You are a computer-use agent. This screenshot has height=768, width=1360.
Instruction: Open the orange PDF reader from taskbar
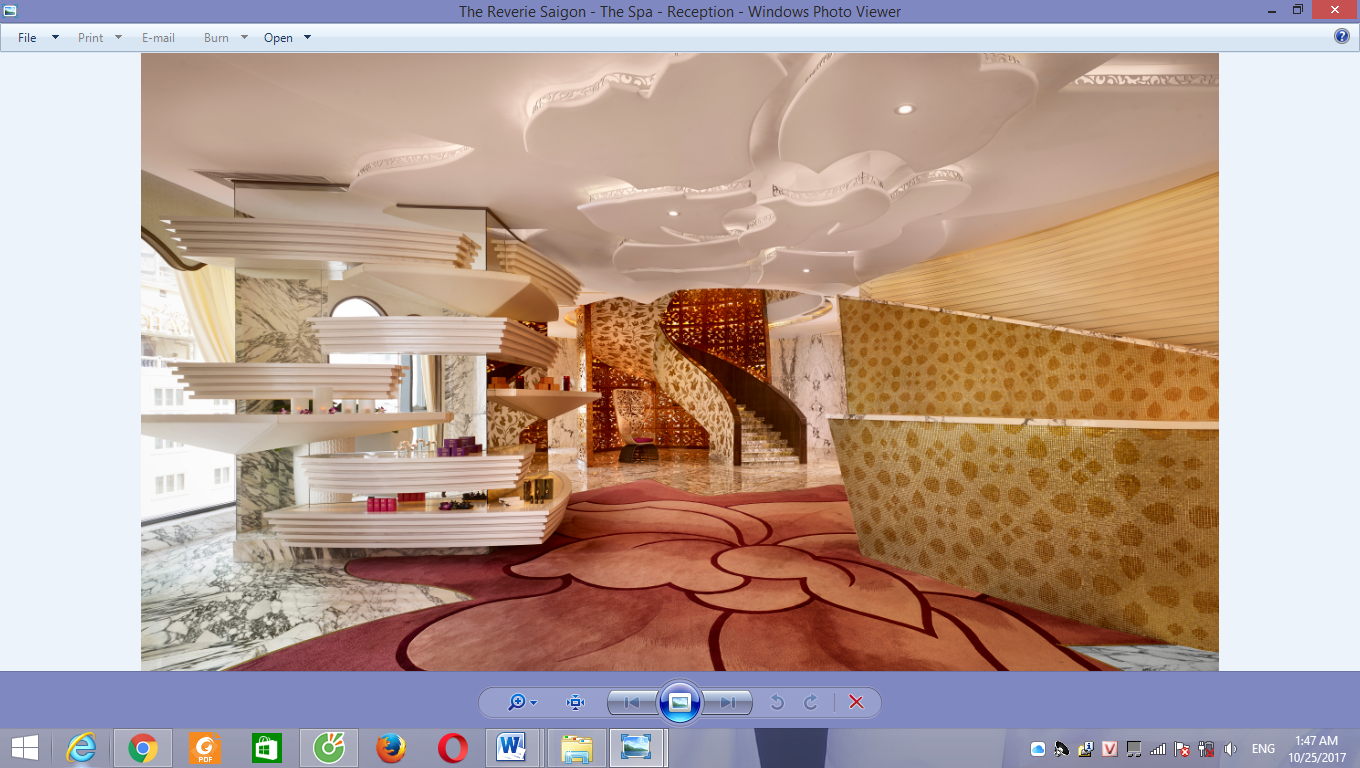point(206,748)
